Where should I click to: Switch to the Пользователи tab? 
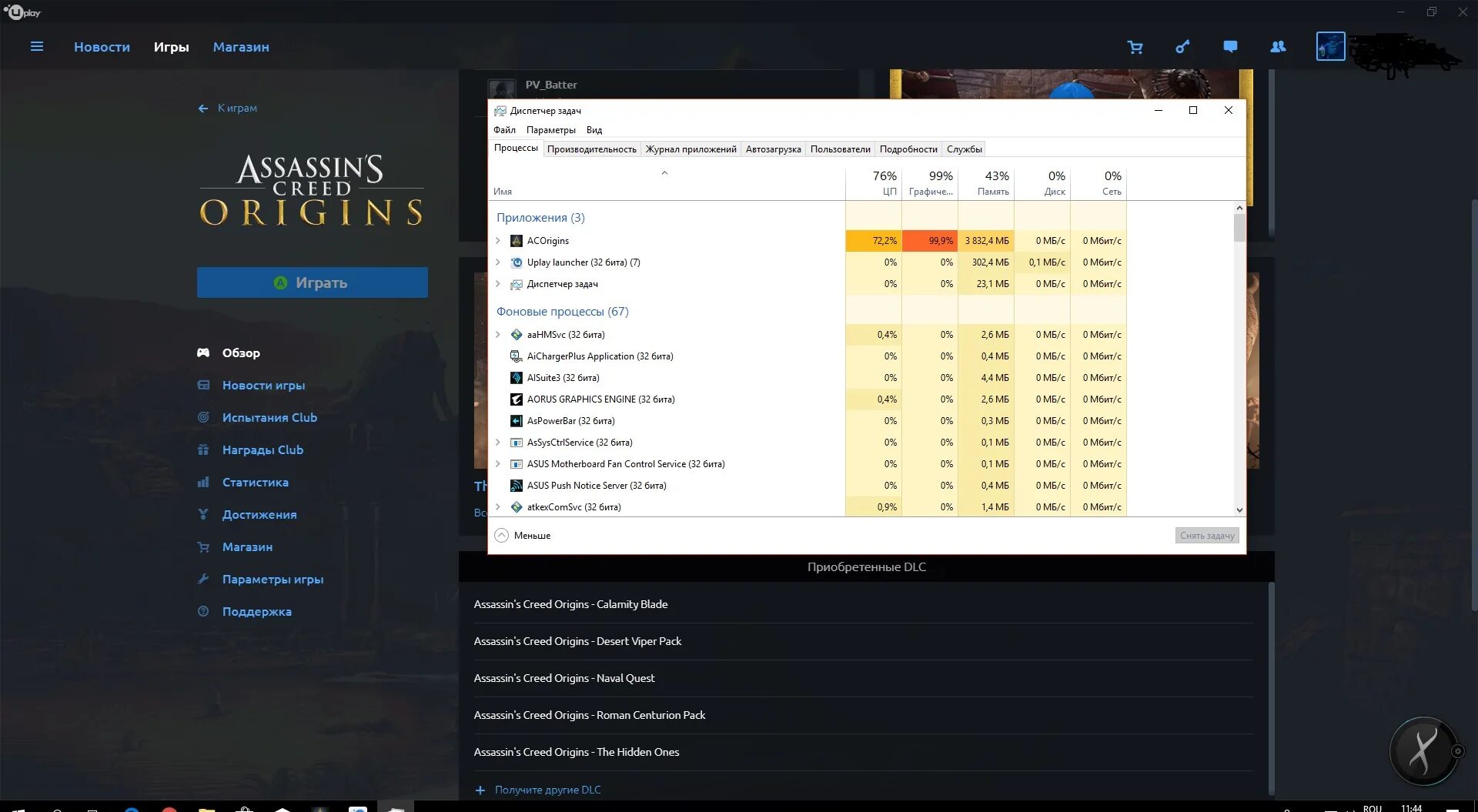point(841,149)
